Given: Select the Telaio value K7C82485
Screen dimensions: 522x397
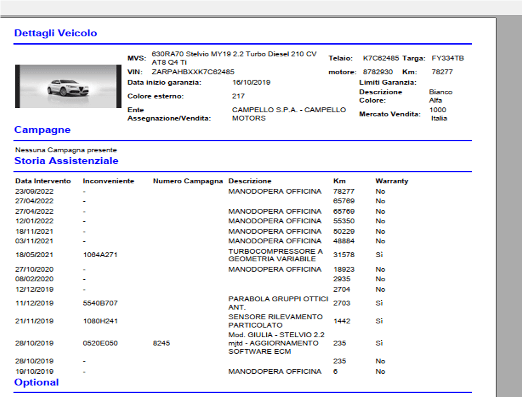Looking at the screenshot, I should (x=381, y=58).
